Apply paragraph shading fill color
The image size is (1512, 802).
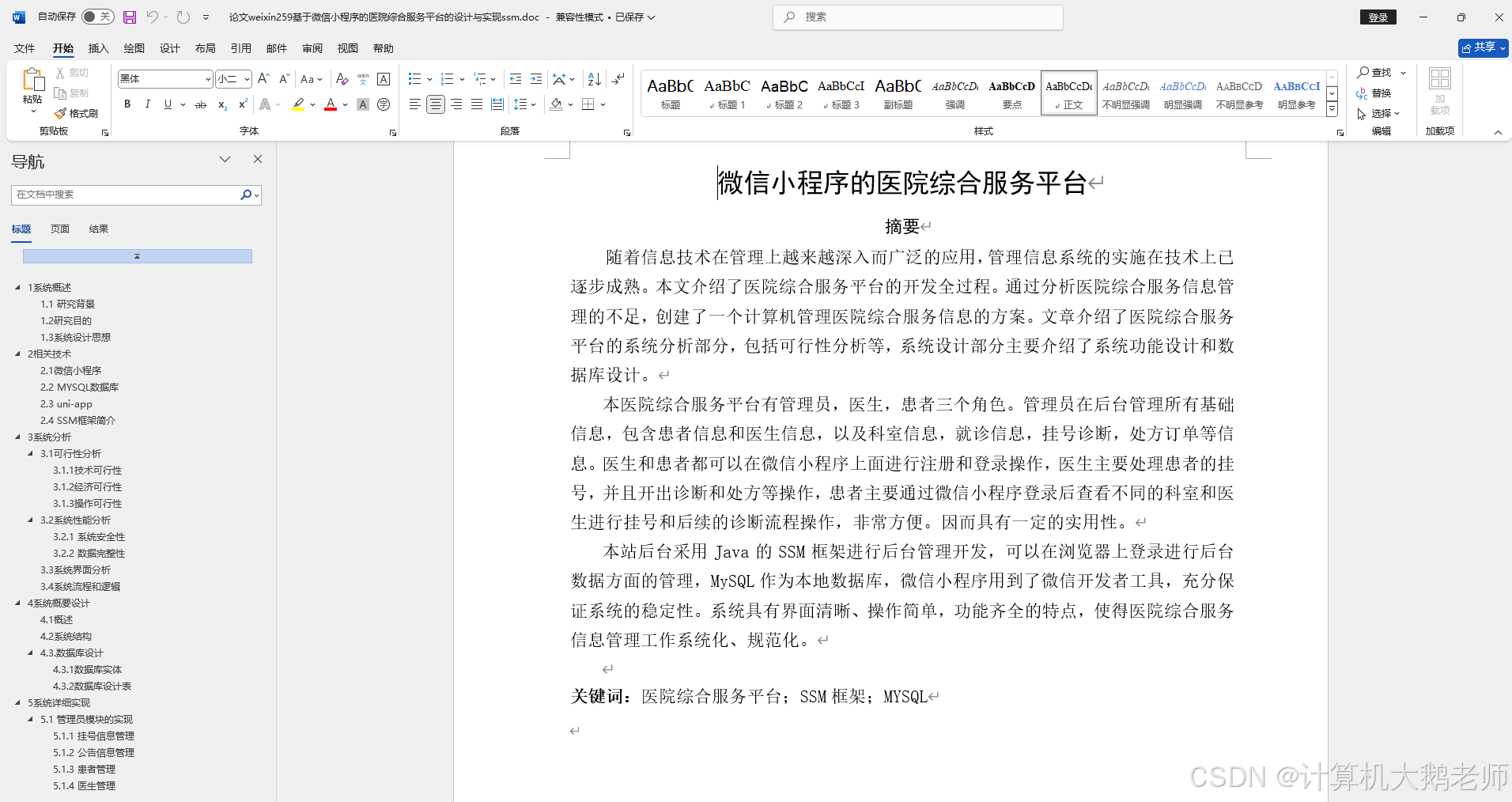[x=556, y=104]
